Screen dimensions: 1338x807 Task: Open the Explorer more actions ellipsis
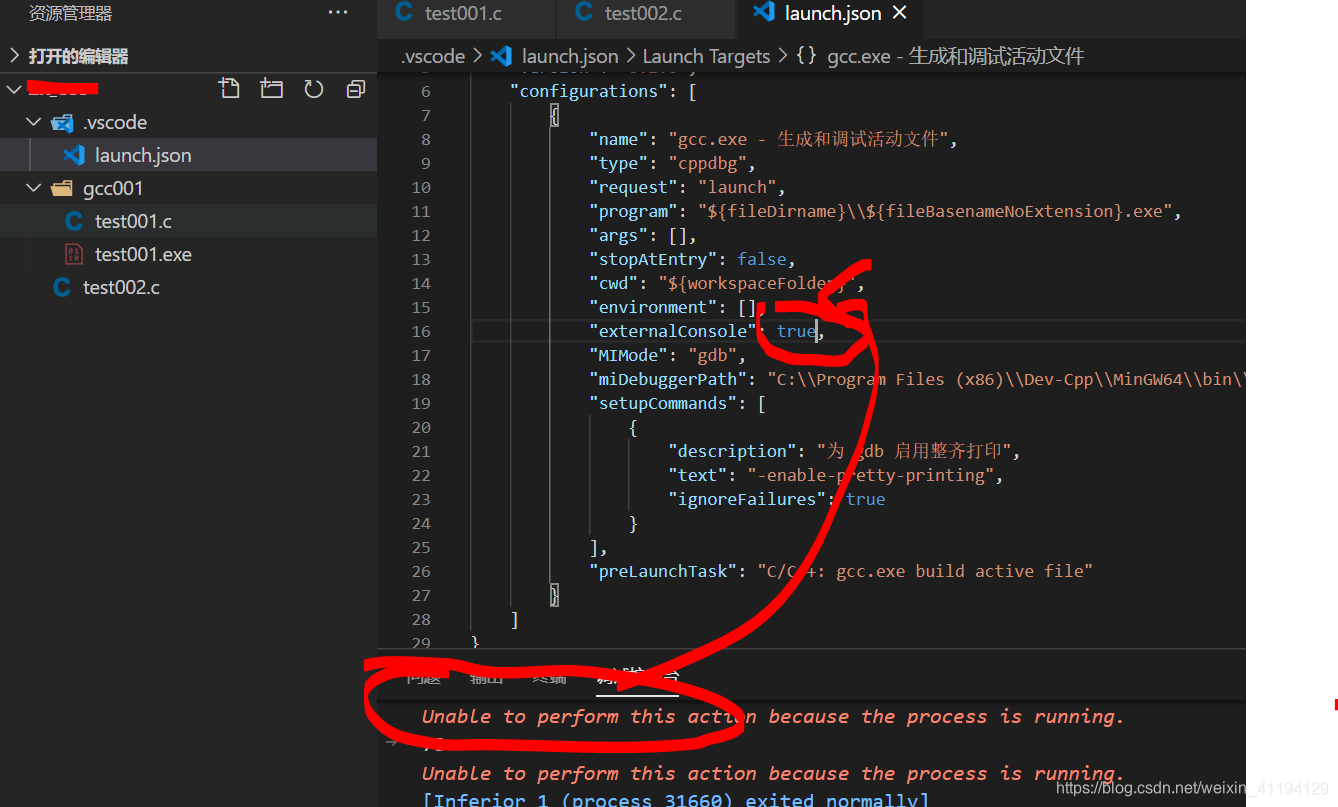[x=338, y=13]
